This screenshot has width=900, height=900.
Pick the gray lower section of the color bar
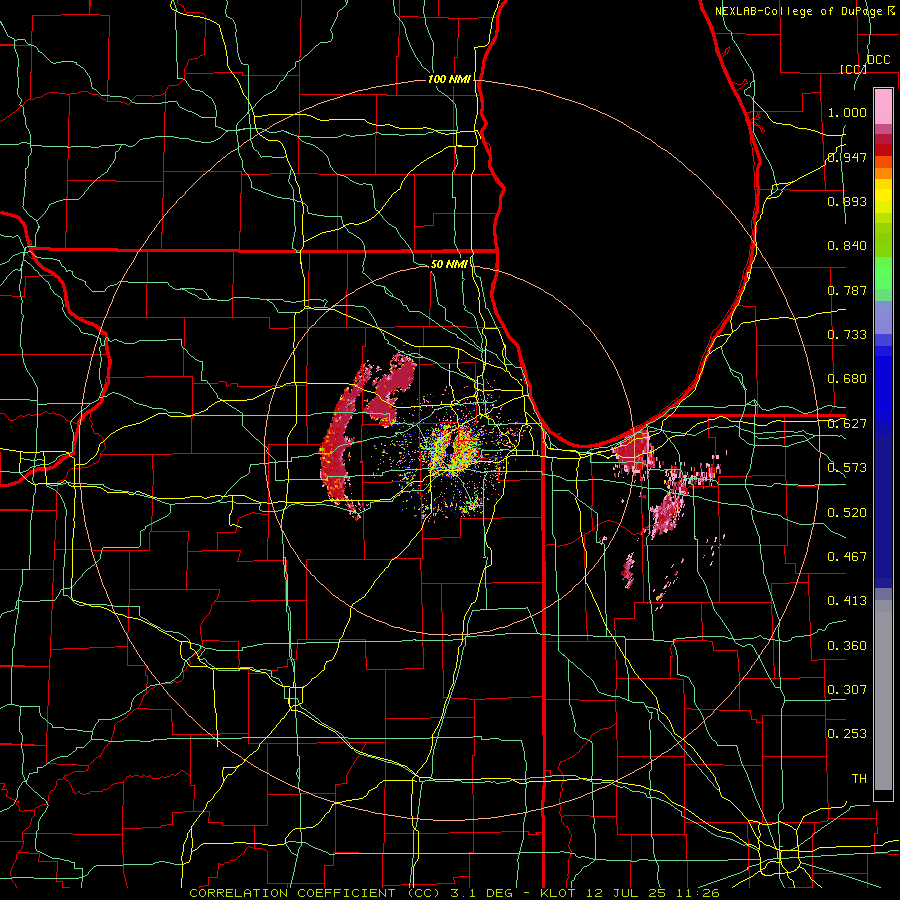[x=883, y=695]
